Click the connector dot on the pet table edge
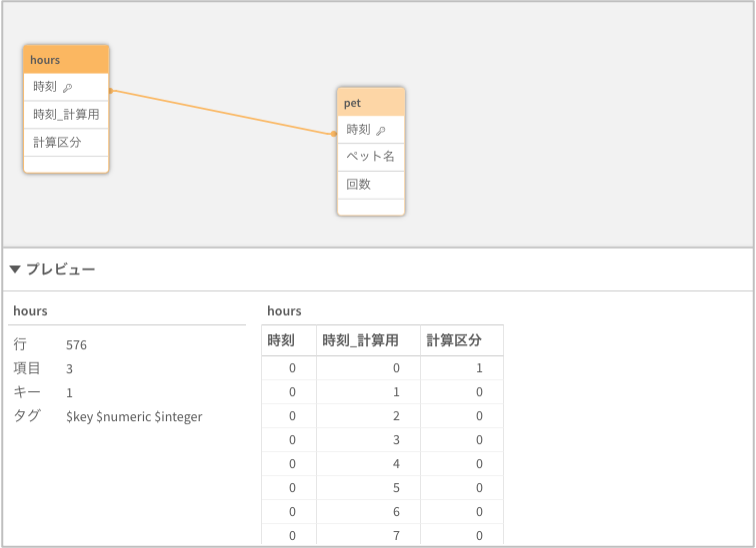 pos(335,133)
